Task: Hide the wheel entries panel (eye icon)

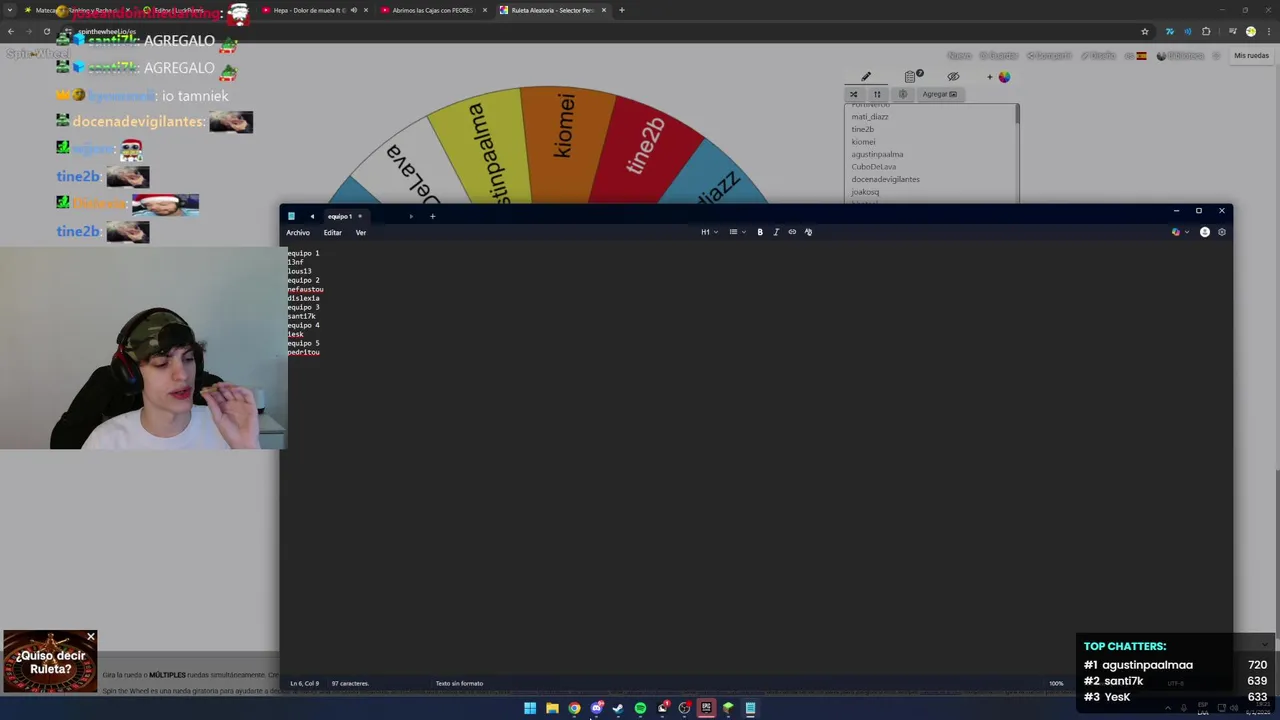Action: (953, 77)
